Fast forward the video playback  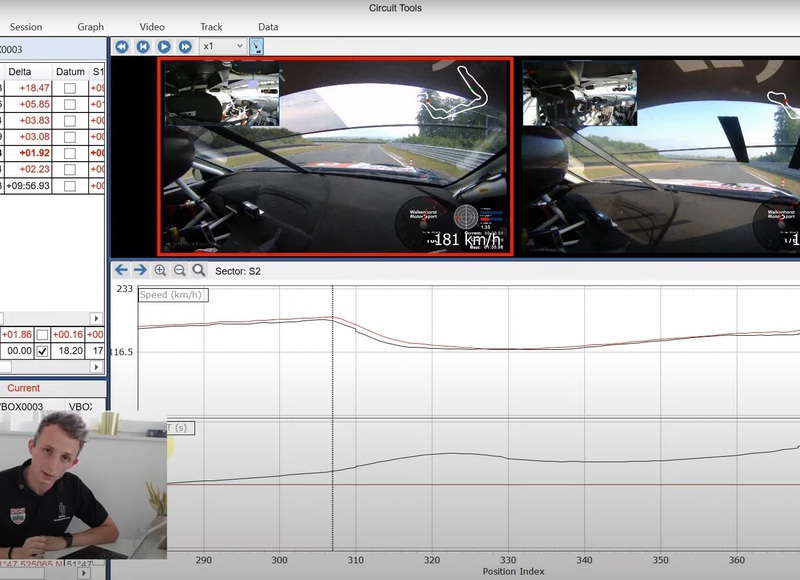click(185, 47)
